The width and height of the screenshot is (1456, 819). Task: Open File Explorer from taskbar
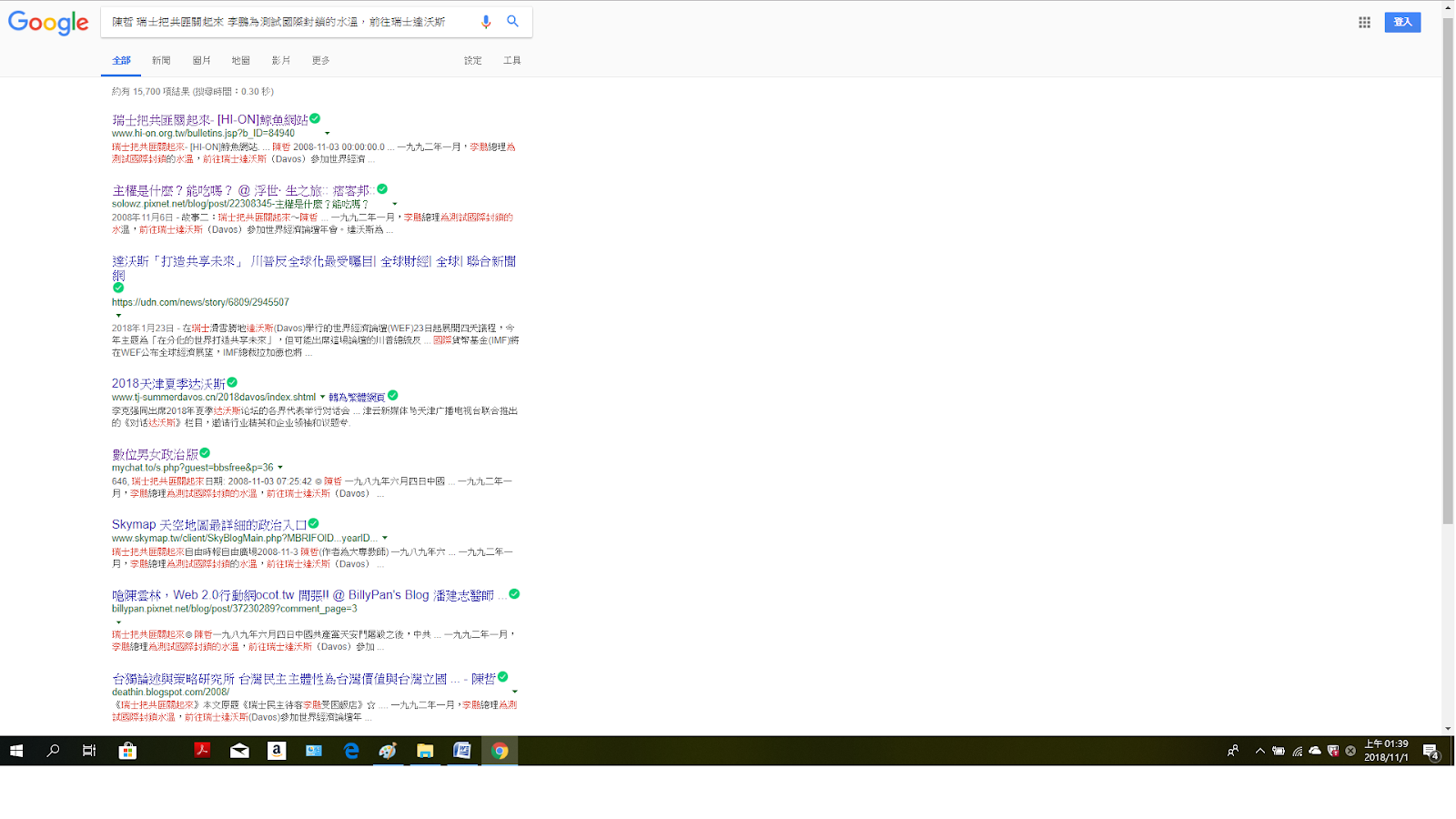[425, 751]
